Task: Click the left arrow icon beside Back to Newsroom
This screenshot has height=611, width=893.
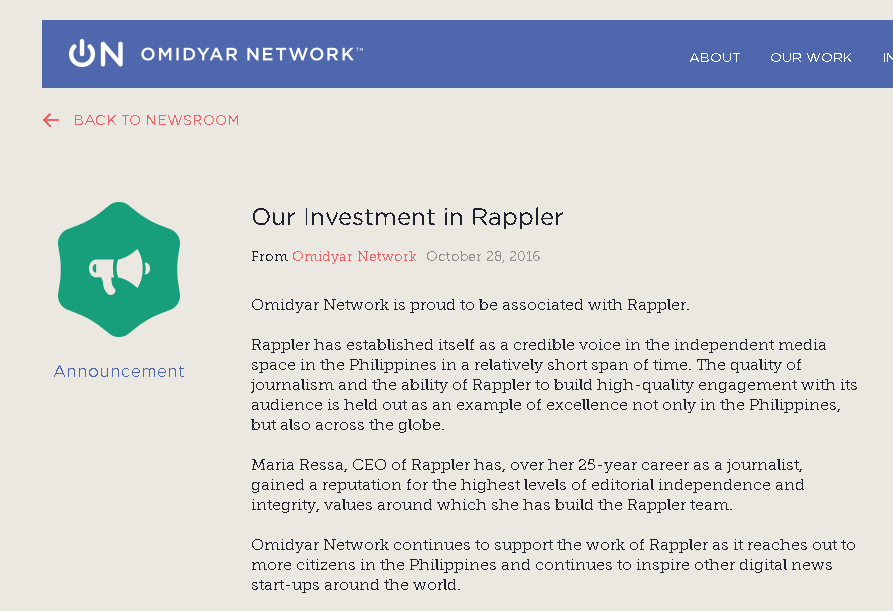Action: 51,120
